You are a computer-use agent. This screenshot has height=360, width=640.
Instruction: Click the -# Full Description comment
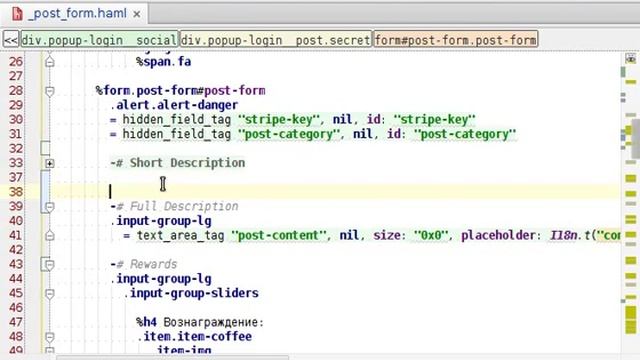point(174,207)
